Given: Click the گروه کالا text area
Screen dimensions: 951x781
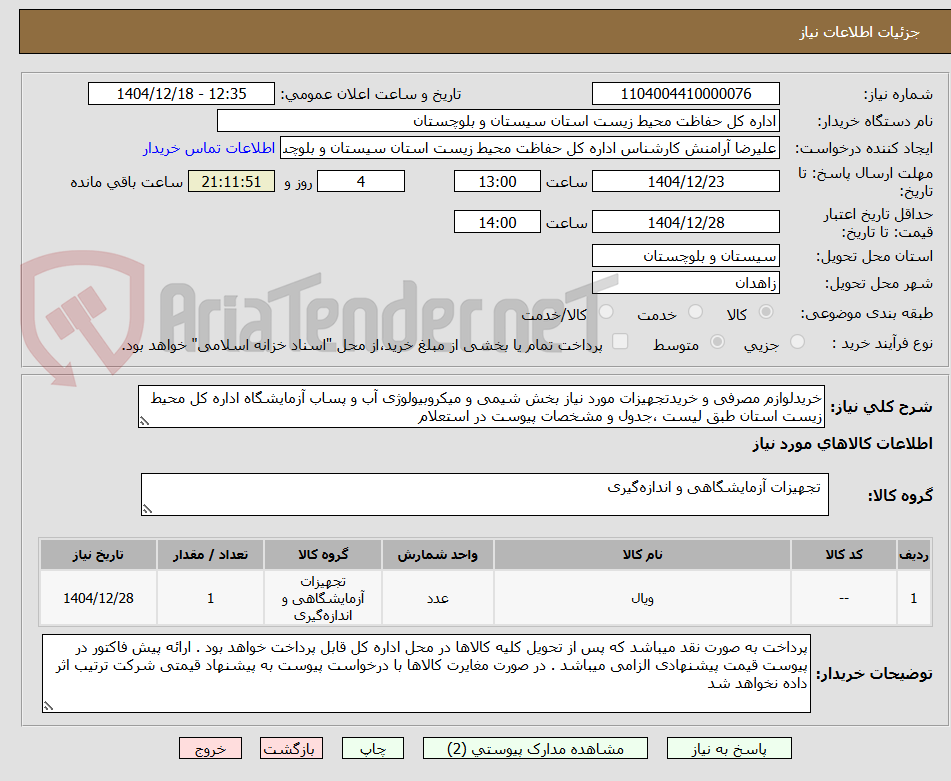Looking at the screenshot, I should coord(485,495).
